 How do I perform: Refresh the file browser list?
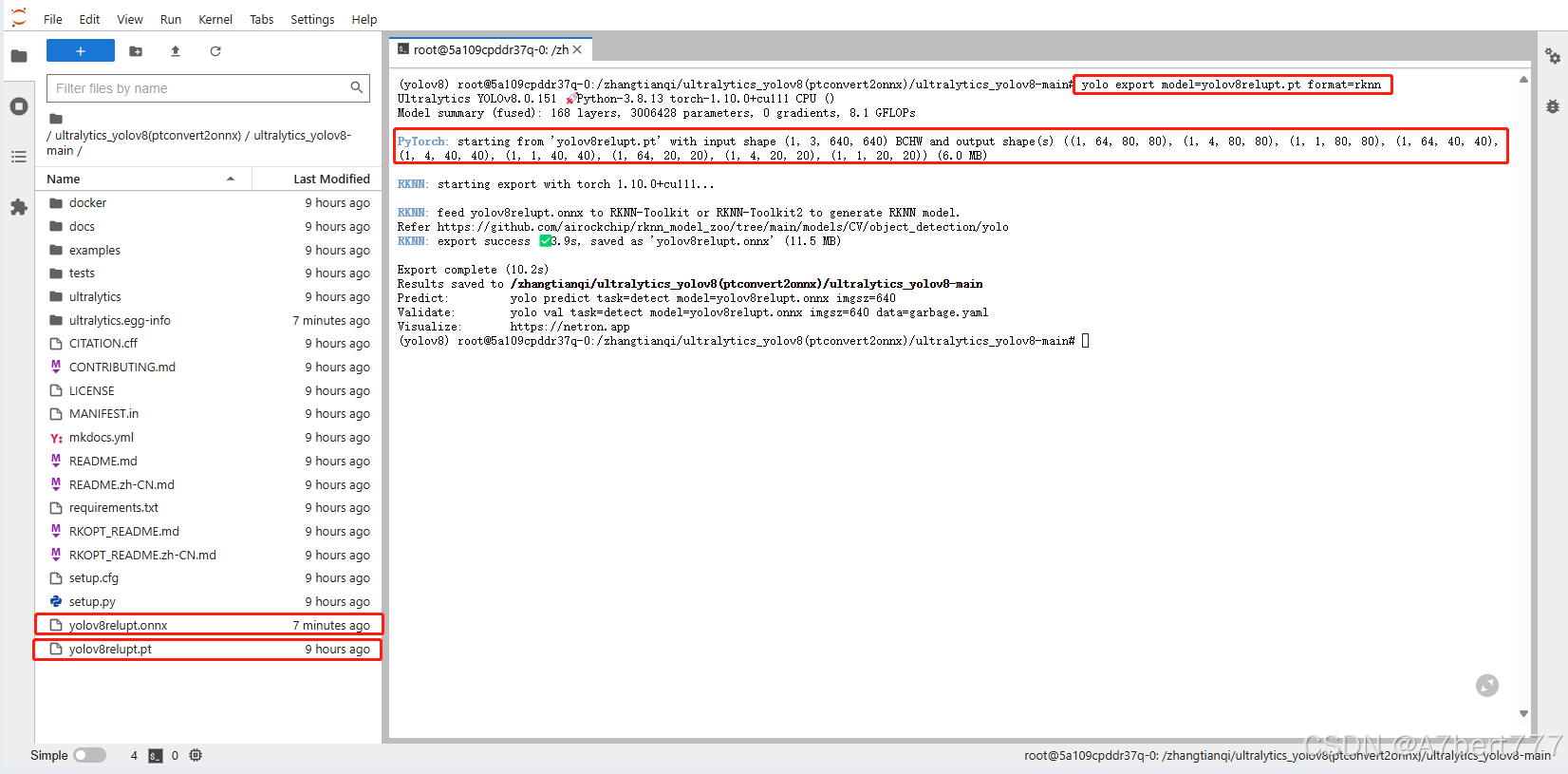tap(215, 51)
